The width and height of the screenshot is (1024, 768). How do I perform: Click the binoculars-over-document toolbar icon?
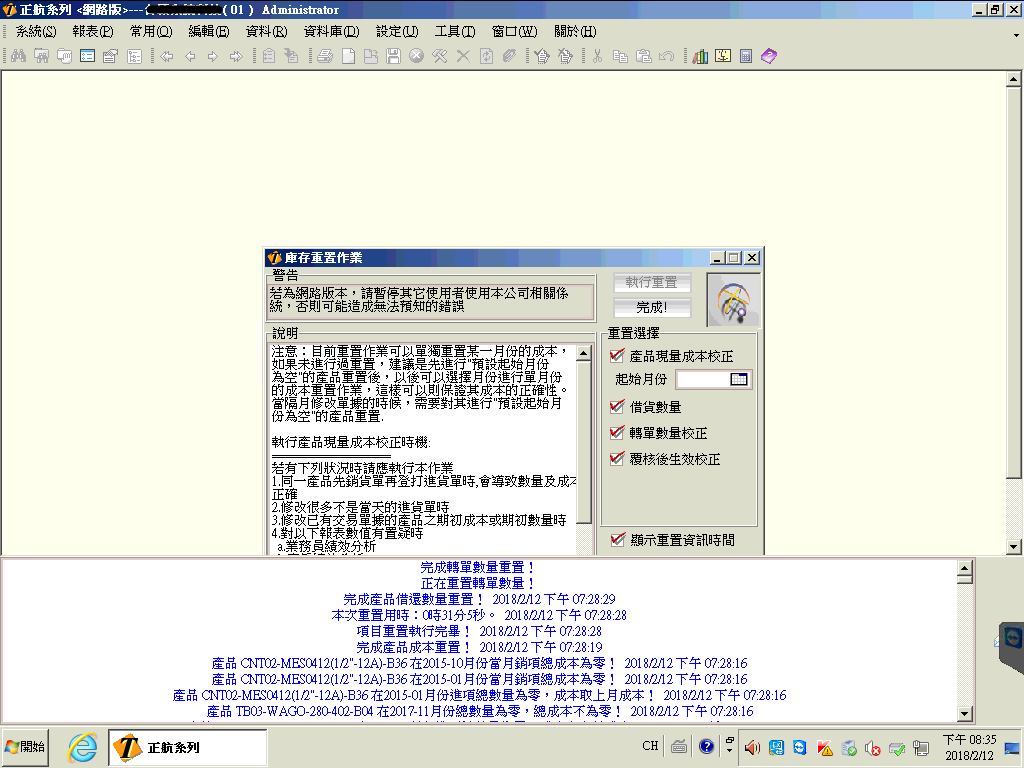[x=41, y=56]
